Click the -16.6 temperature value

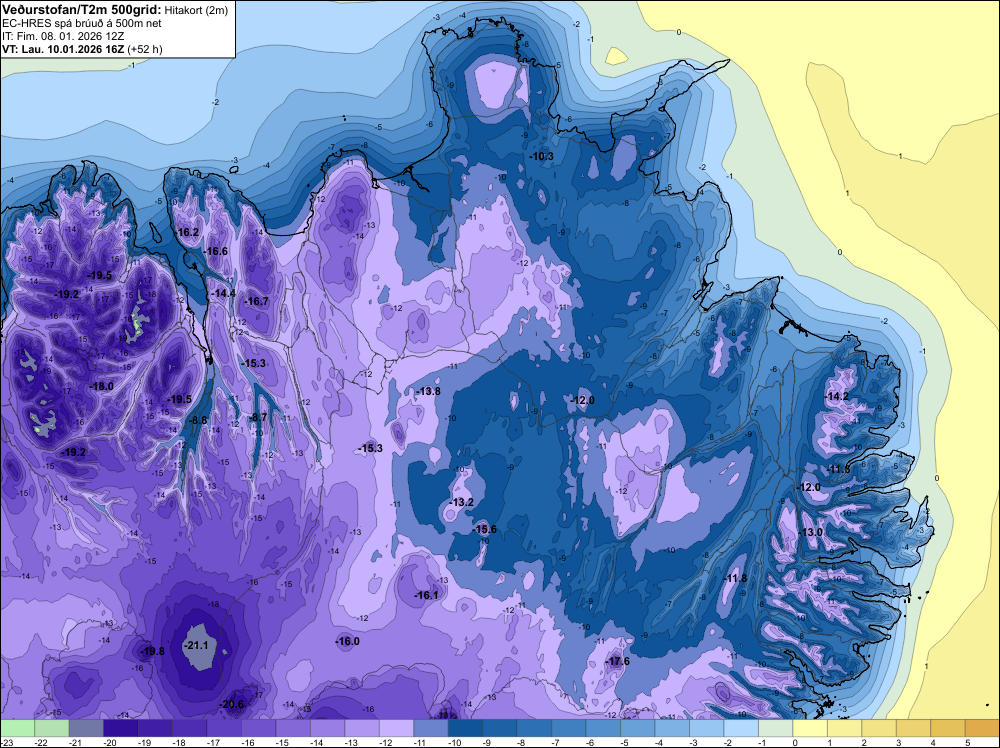click(216, 251)
